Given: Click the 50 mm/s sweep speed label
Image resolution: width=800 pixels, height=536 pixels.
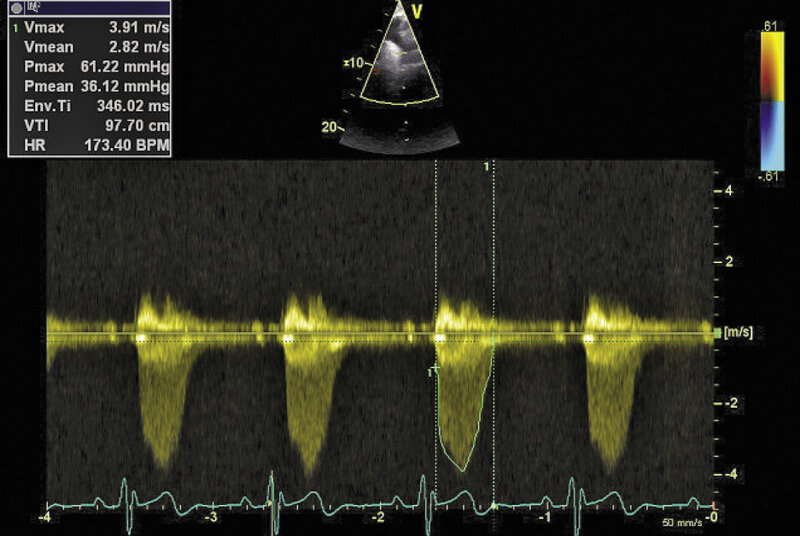Looking at the screenshot, I should [682, 523].
